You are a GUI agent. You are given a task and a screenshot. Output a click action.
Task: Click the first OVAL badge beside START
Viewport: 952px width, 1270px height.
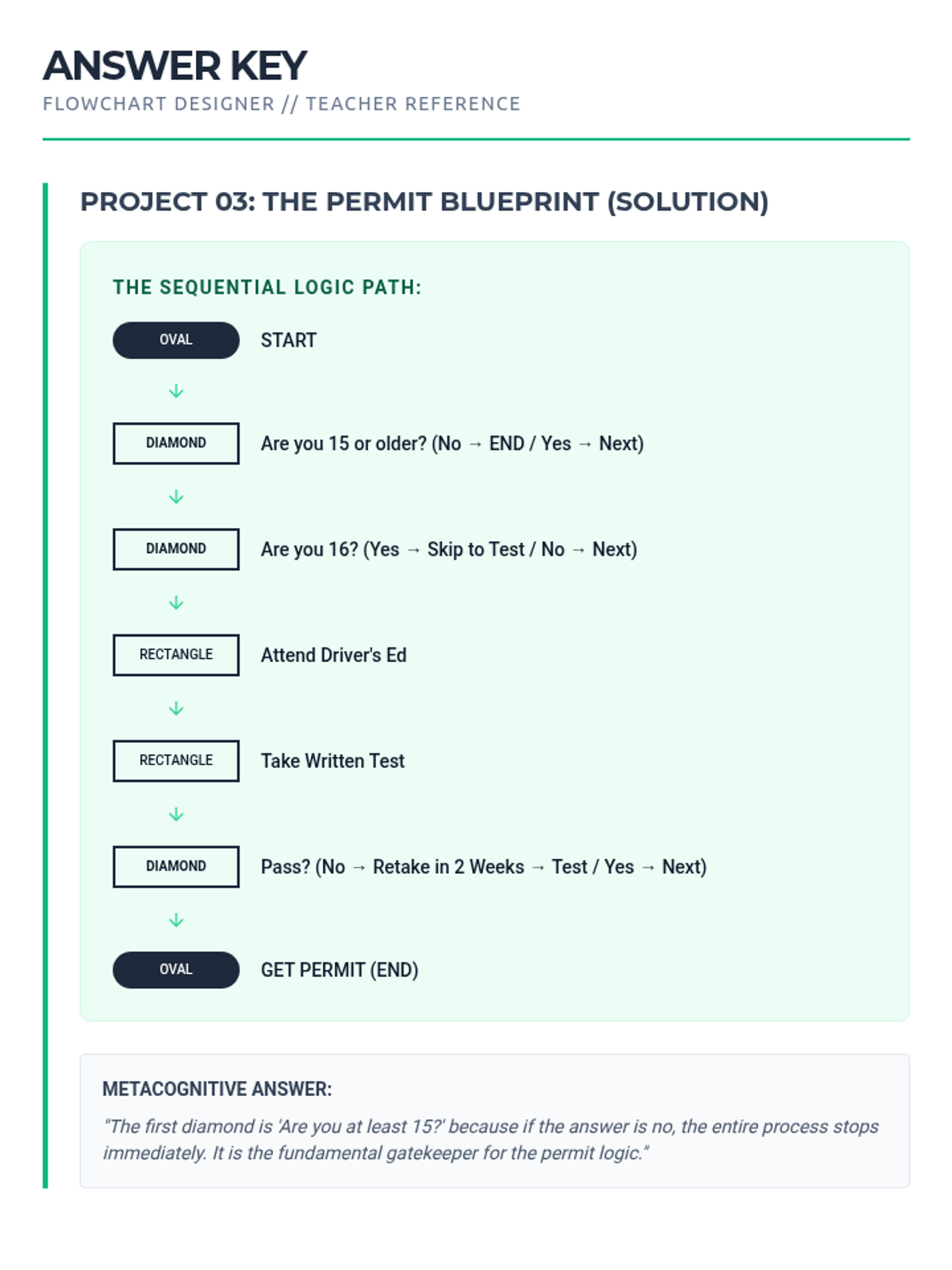coord(175,340)
